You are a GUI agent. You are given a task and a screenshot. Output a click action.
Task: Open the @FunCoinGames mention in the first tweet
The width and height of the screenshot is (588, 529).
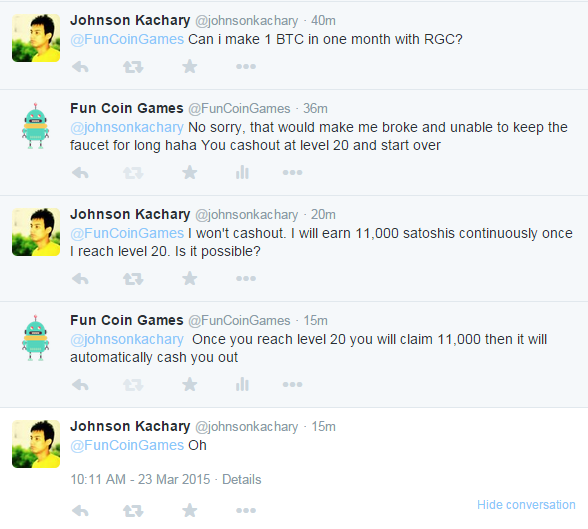point(127,39)
